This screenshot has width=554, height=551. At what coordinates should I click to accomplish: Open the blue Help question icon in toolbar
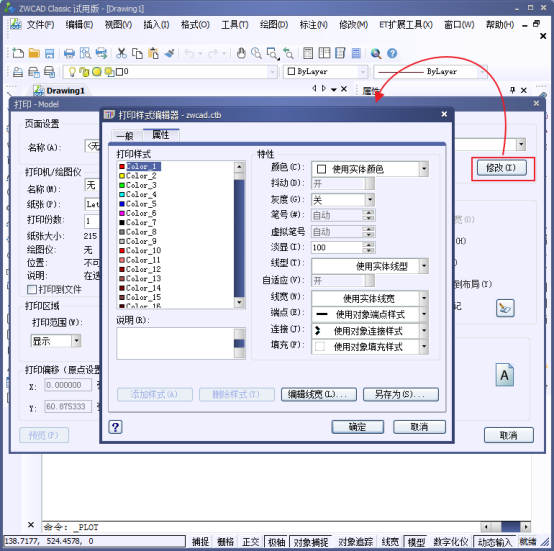[392, 53]
